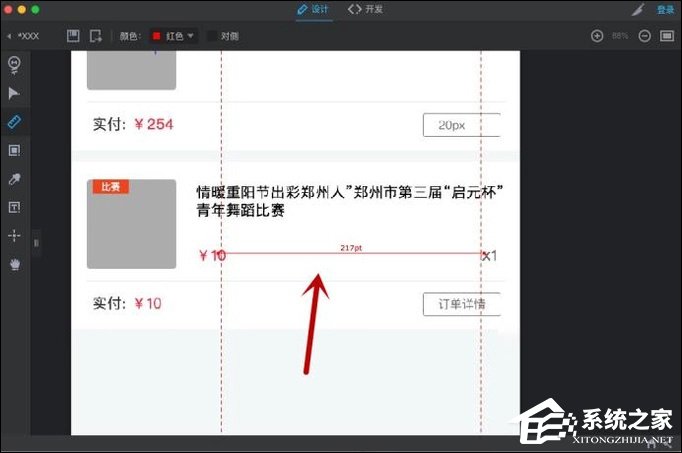Click the 88% zoom percentage value
682x453 pixels.
click(620, 36)
